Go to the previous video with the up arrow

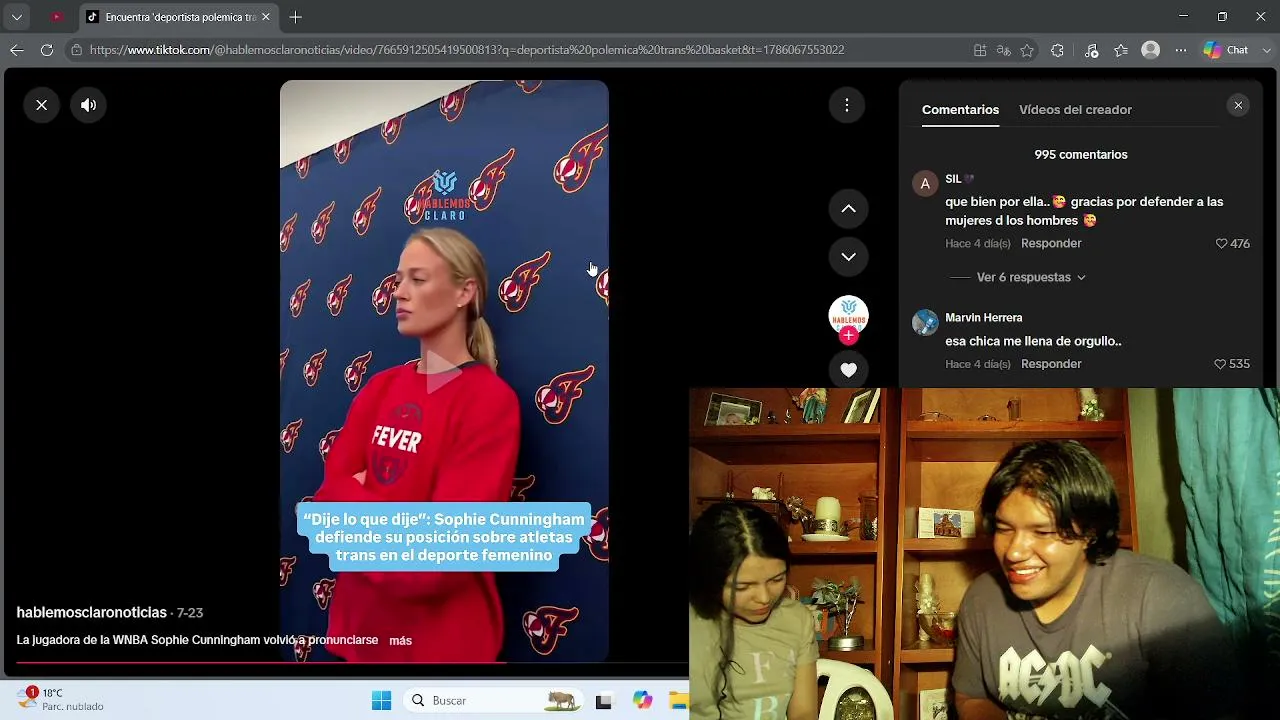[x=848, y=209]
